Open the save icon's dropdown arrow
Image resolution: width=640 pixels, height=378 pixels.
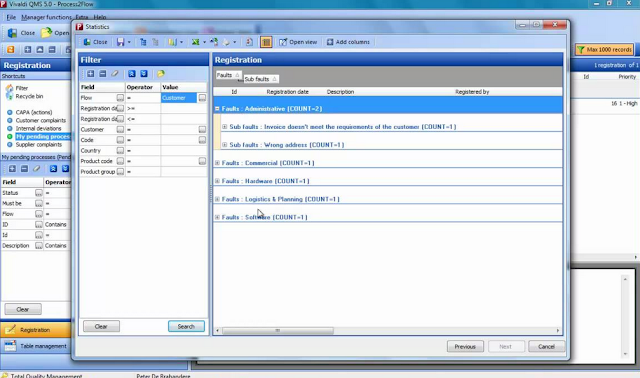(129, 42)
